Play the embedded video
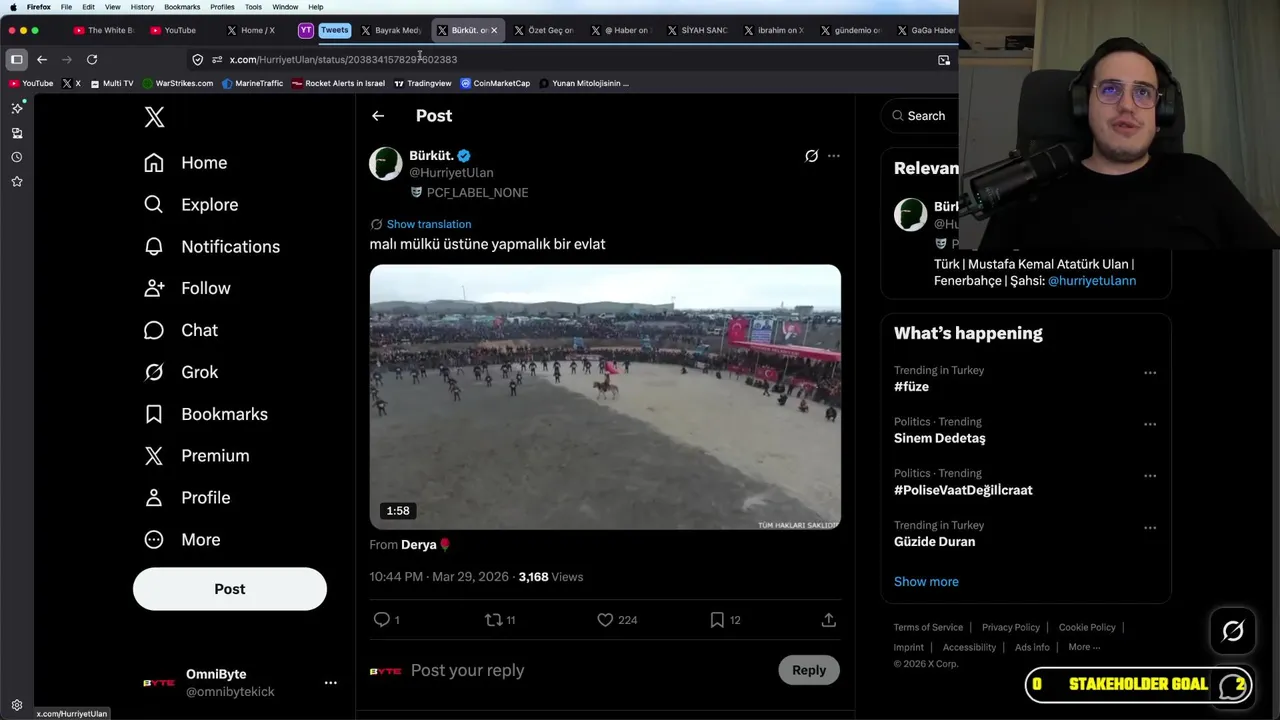The width and height of the screenshot is (1280, 720). point(605,397)
